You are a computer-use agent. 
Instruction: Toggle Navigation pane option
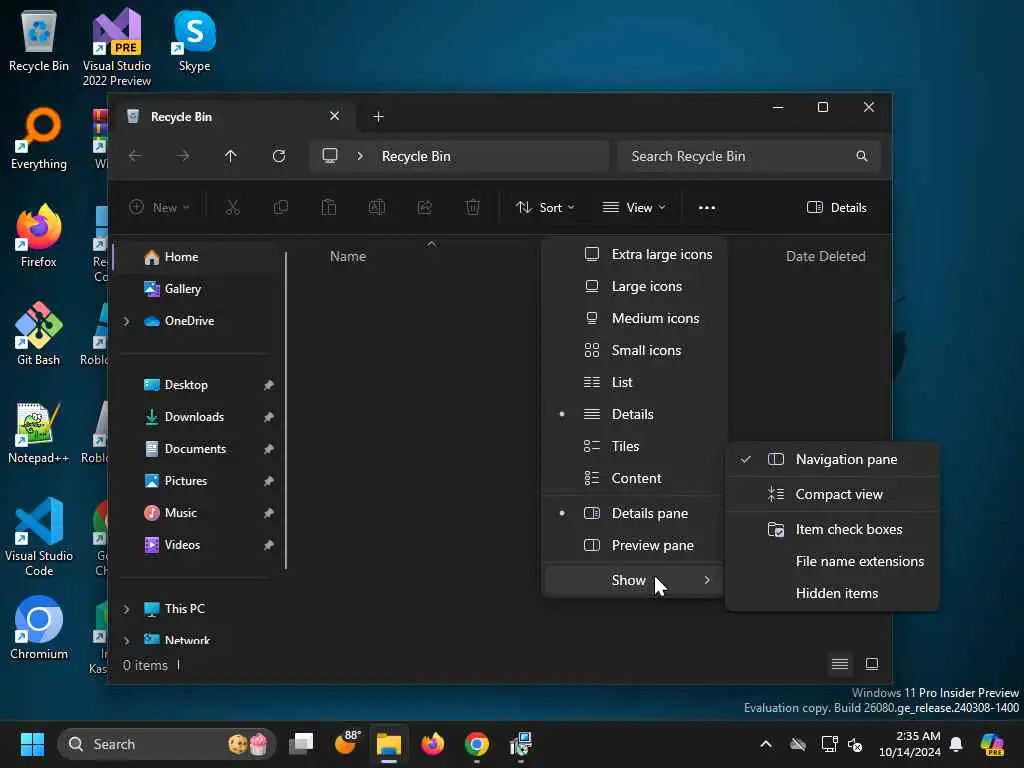[832, 459]
